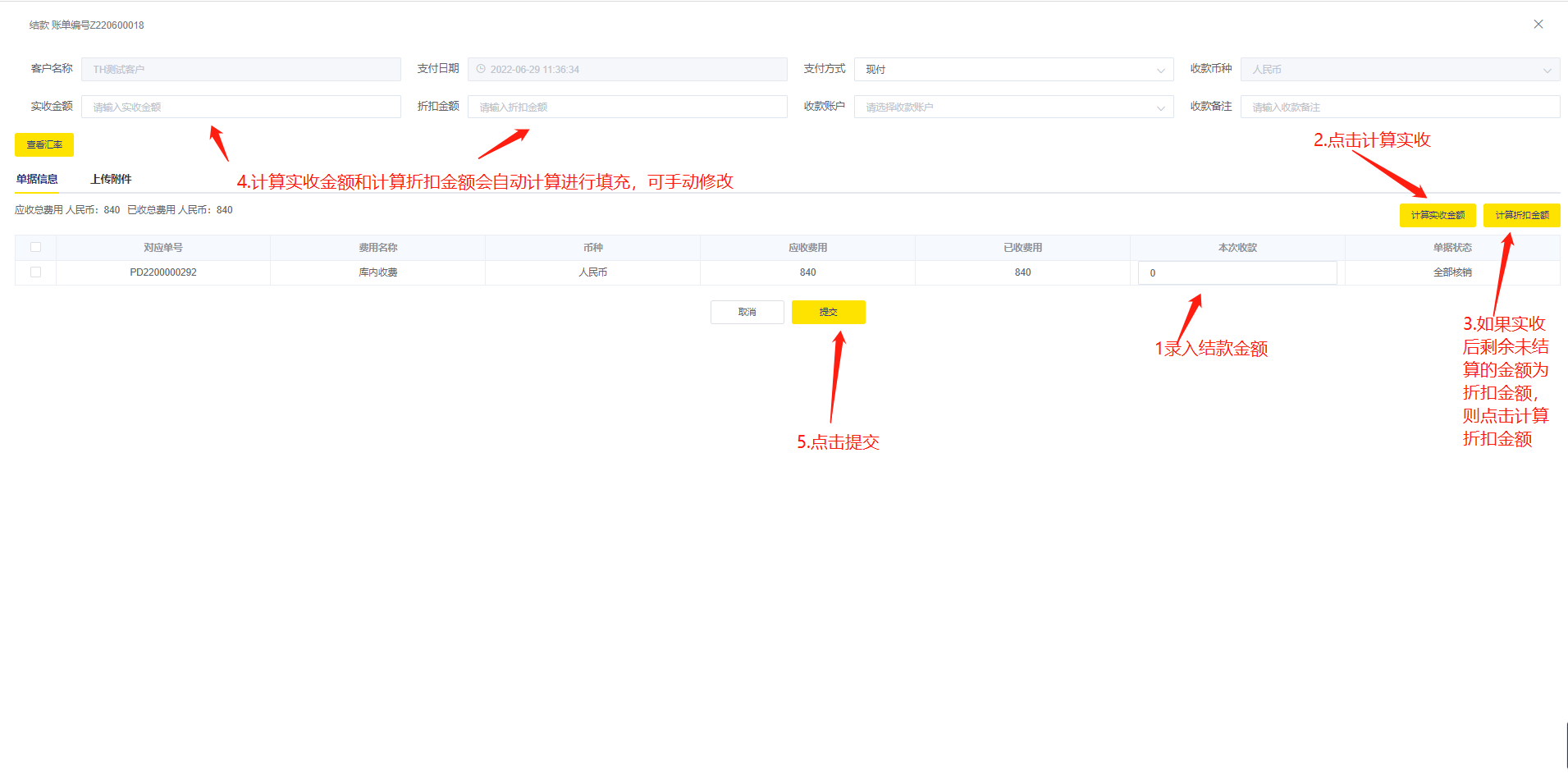Screen dimensions: 1568x773
Task: Switch to the 上传附件 tab
Action: tap(111, 179)
